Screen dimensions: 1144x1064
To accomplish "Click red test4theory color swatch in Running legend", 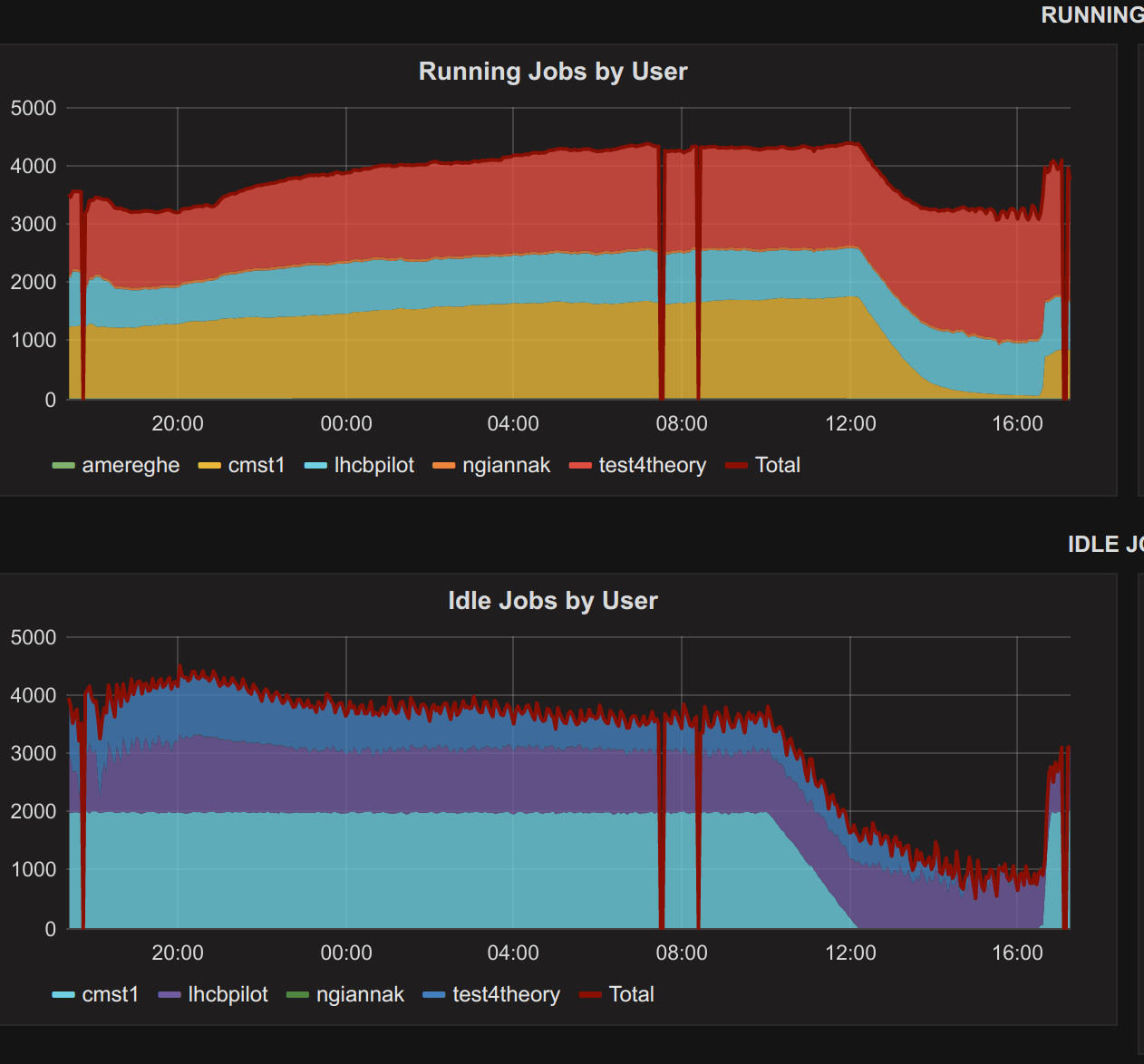I will coord(580,466).
